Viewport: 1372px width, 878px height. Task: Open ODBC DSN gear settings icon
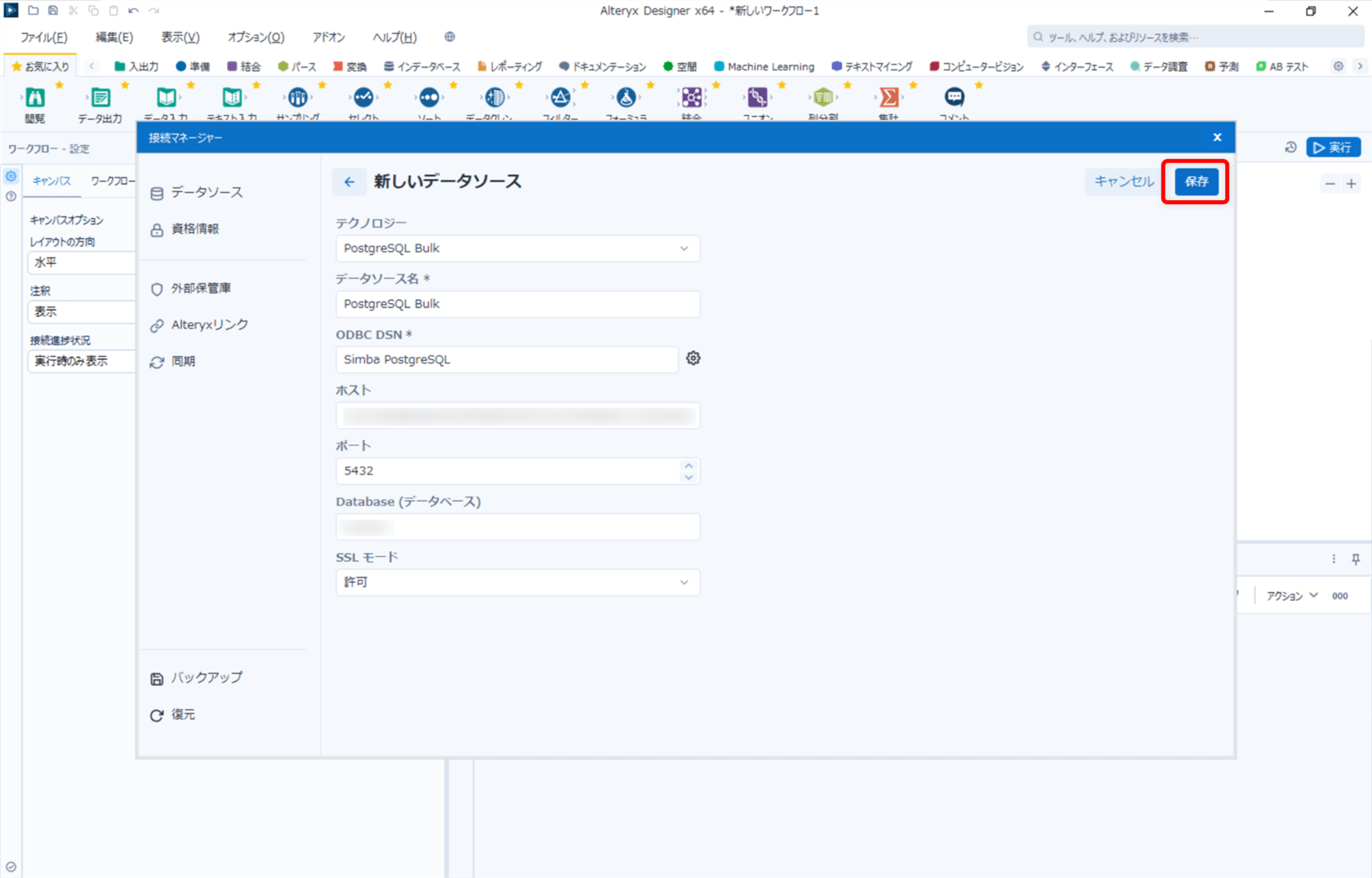click(694, 358)
